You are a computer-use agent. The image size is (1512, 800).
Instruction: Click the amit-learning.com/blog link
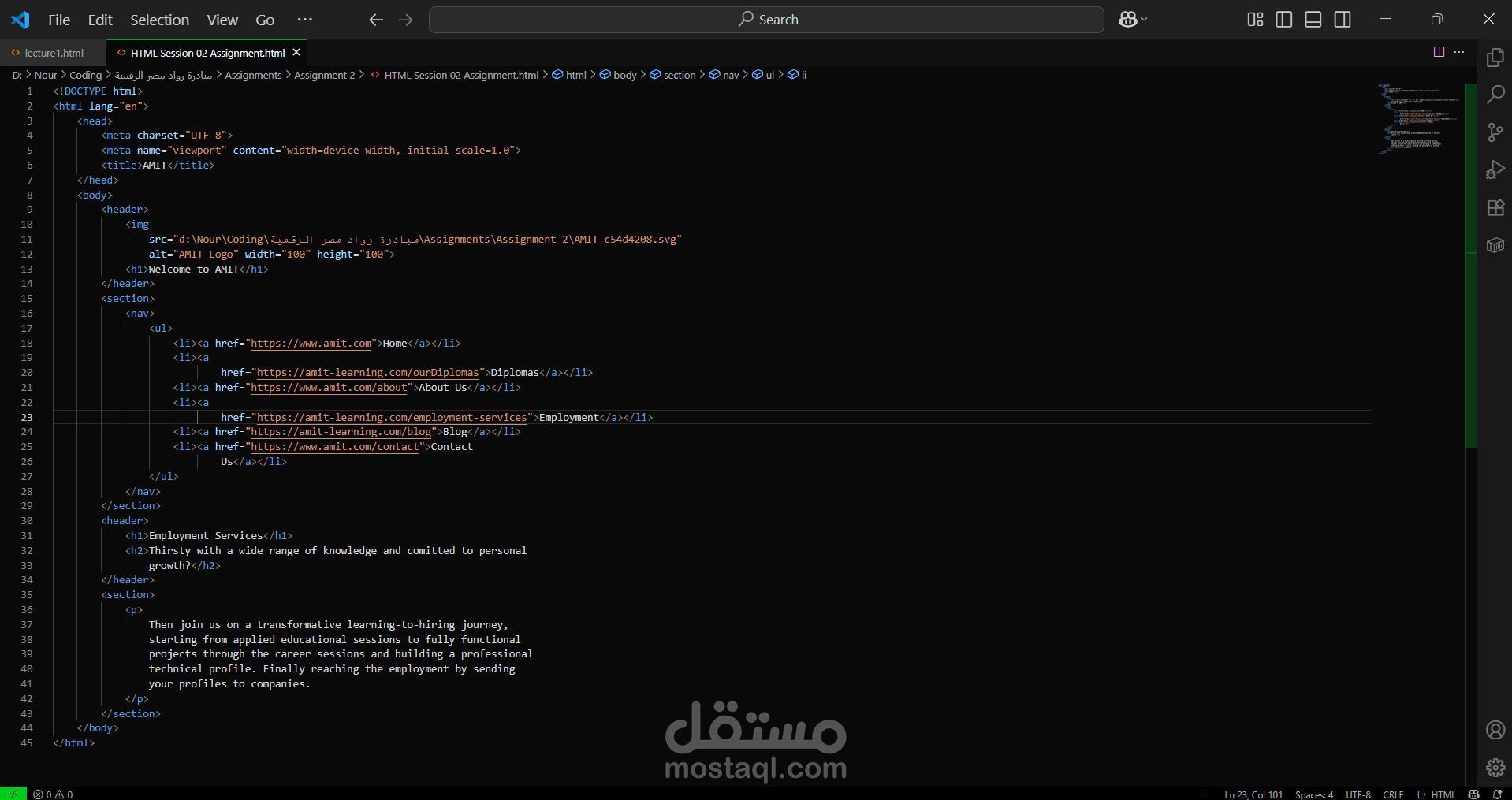click(341, 432)
